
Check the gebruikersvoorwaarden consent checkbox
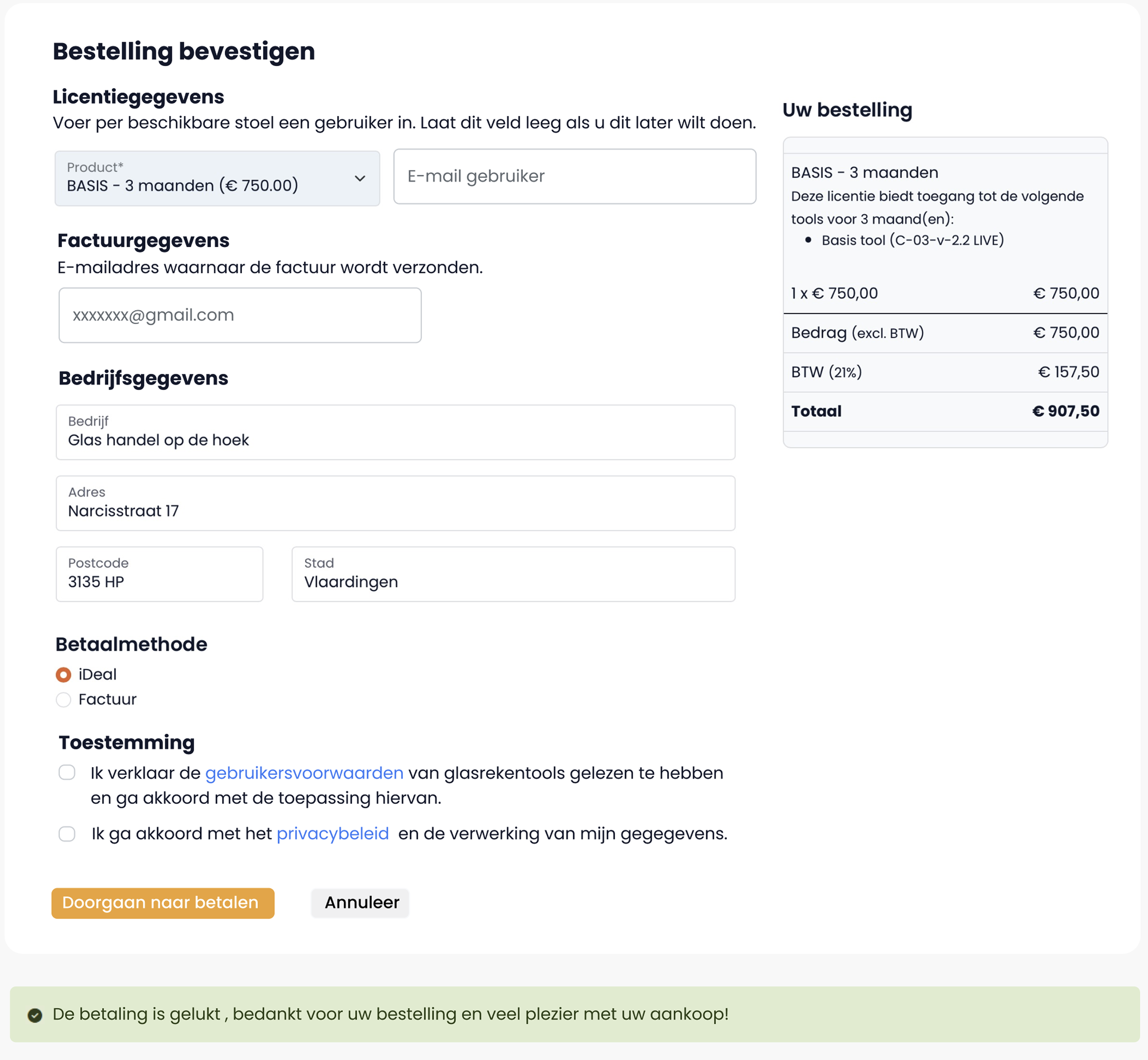pos(67,773)
